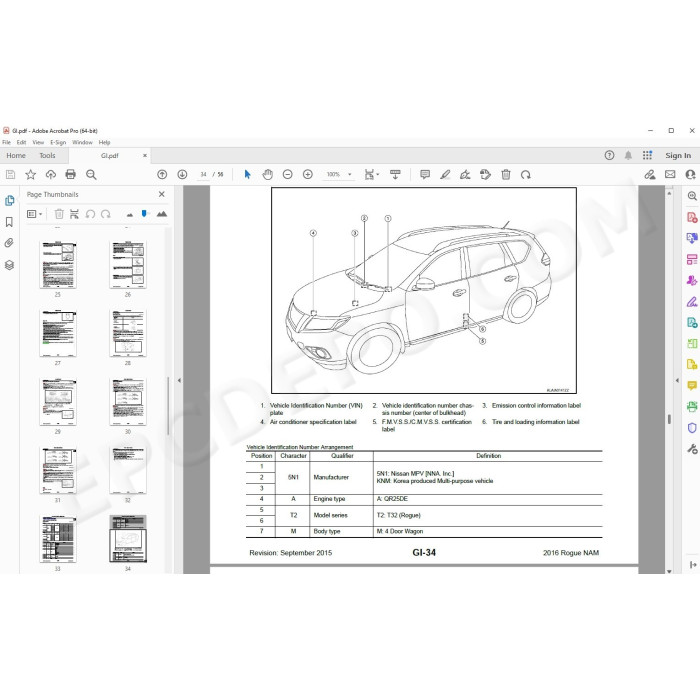Close the GI.pdf document tab

pyautogui.click(x=145, y=155)
